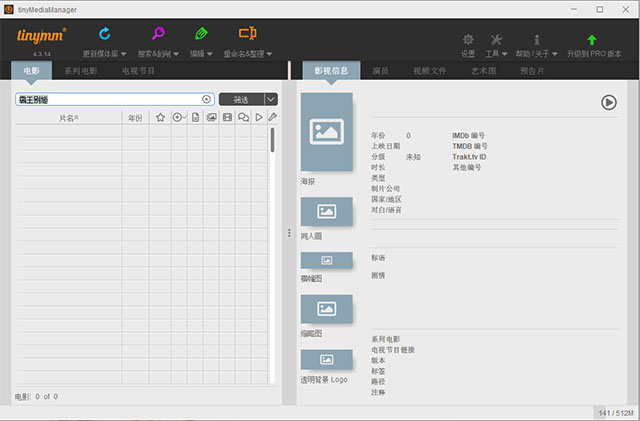This screenshot has width=640, height=421.
Task: Select the 视频文件 media files tab
Action: click(429, 71)
